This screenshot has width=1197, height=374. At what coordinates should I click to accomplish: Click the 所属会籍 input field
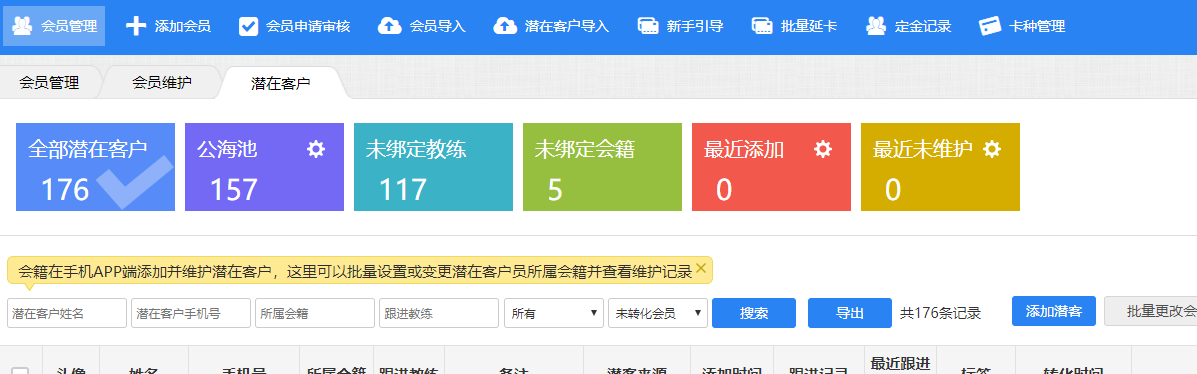pos(315,313)
